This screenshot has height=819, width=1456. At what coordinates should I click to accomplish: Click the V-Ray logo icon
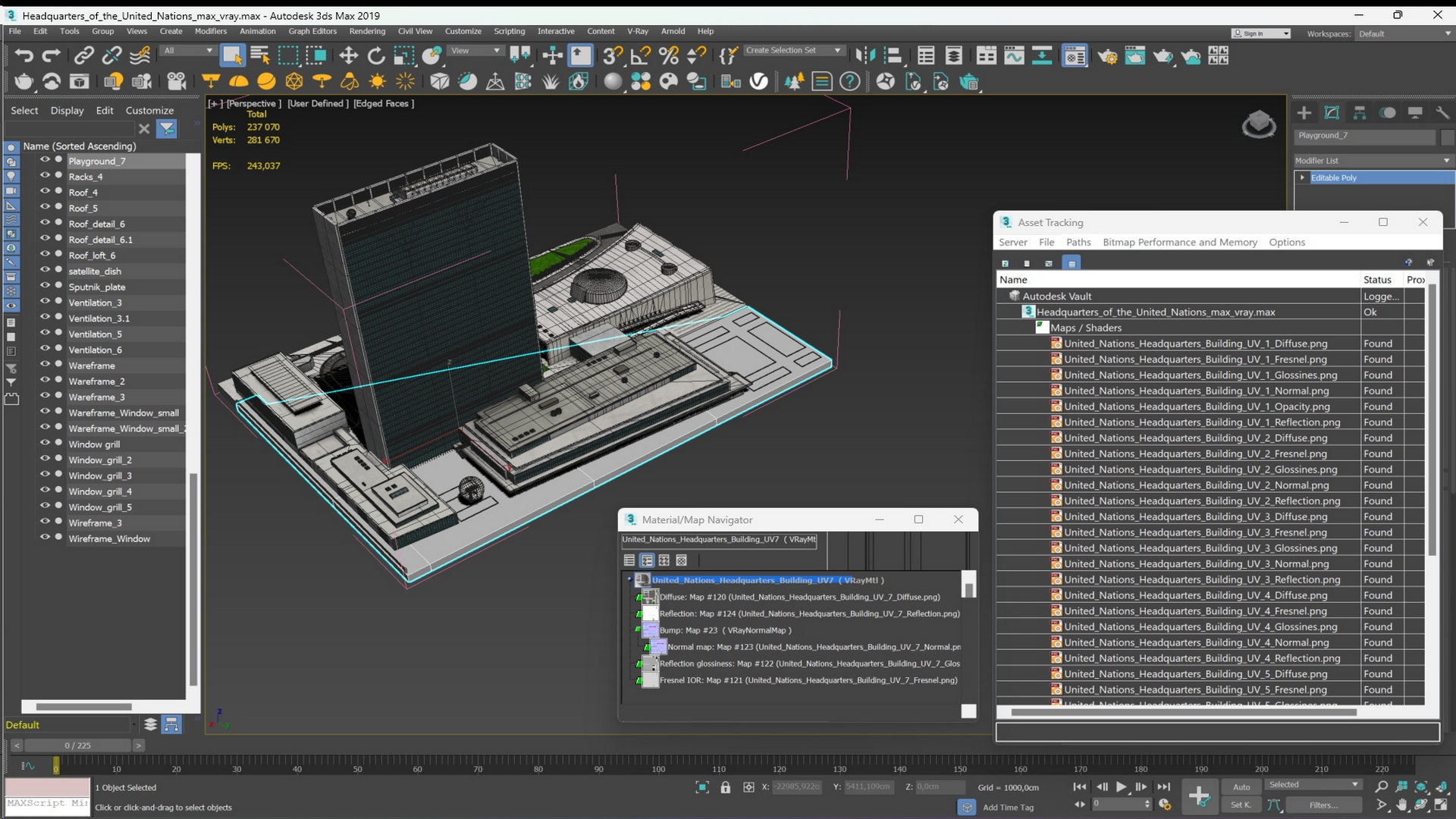(759, 81)
